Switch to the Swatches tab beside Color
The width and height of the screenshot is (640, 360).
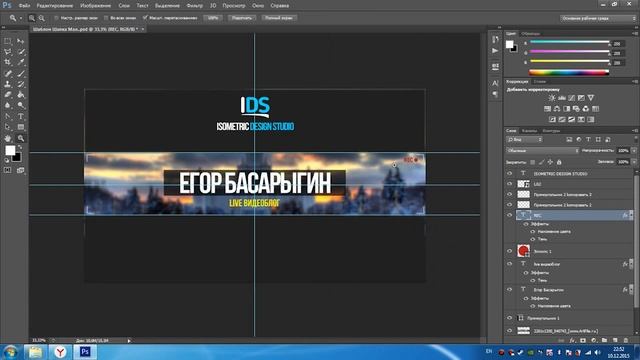[531, 33]
